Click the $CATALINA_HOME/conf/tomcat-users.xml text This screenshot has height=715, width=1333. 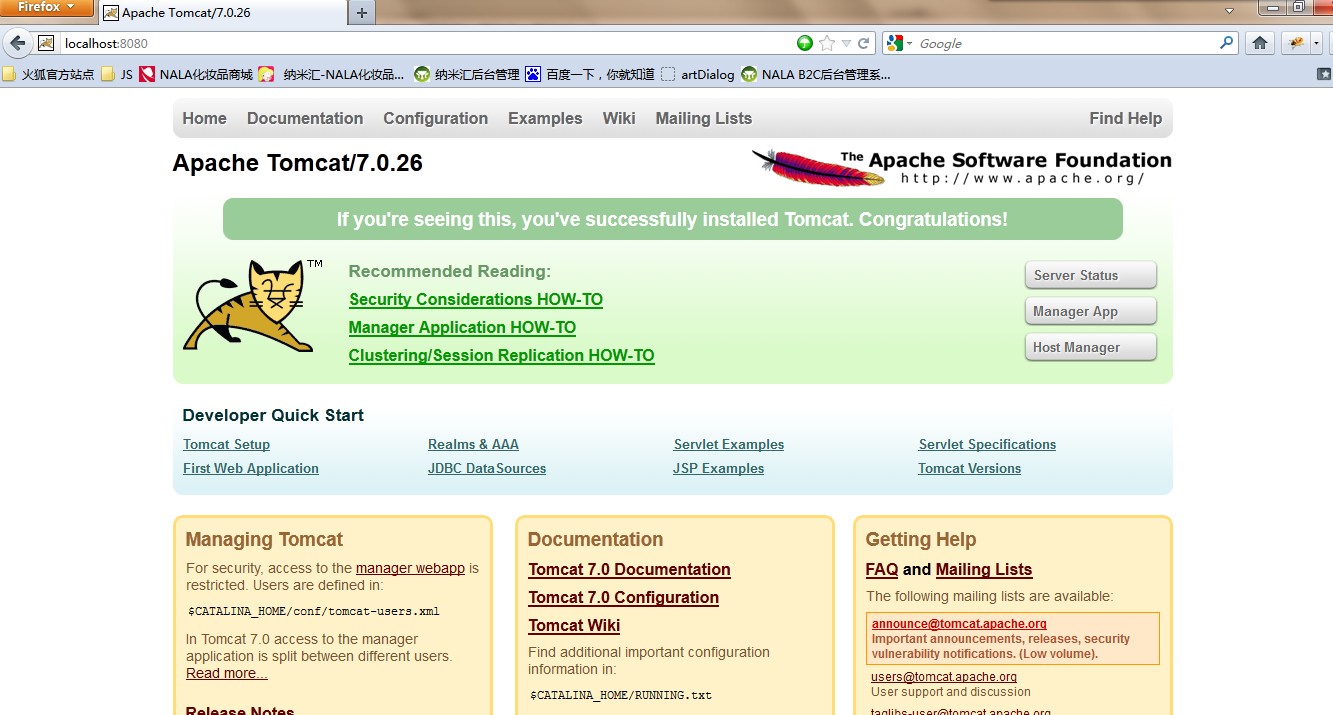pos(314,611)
